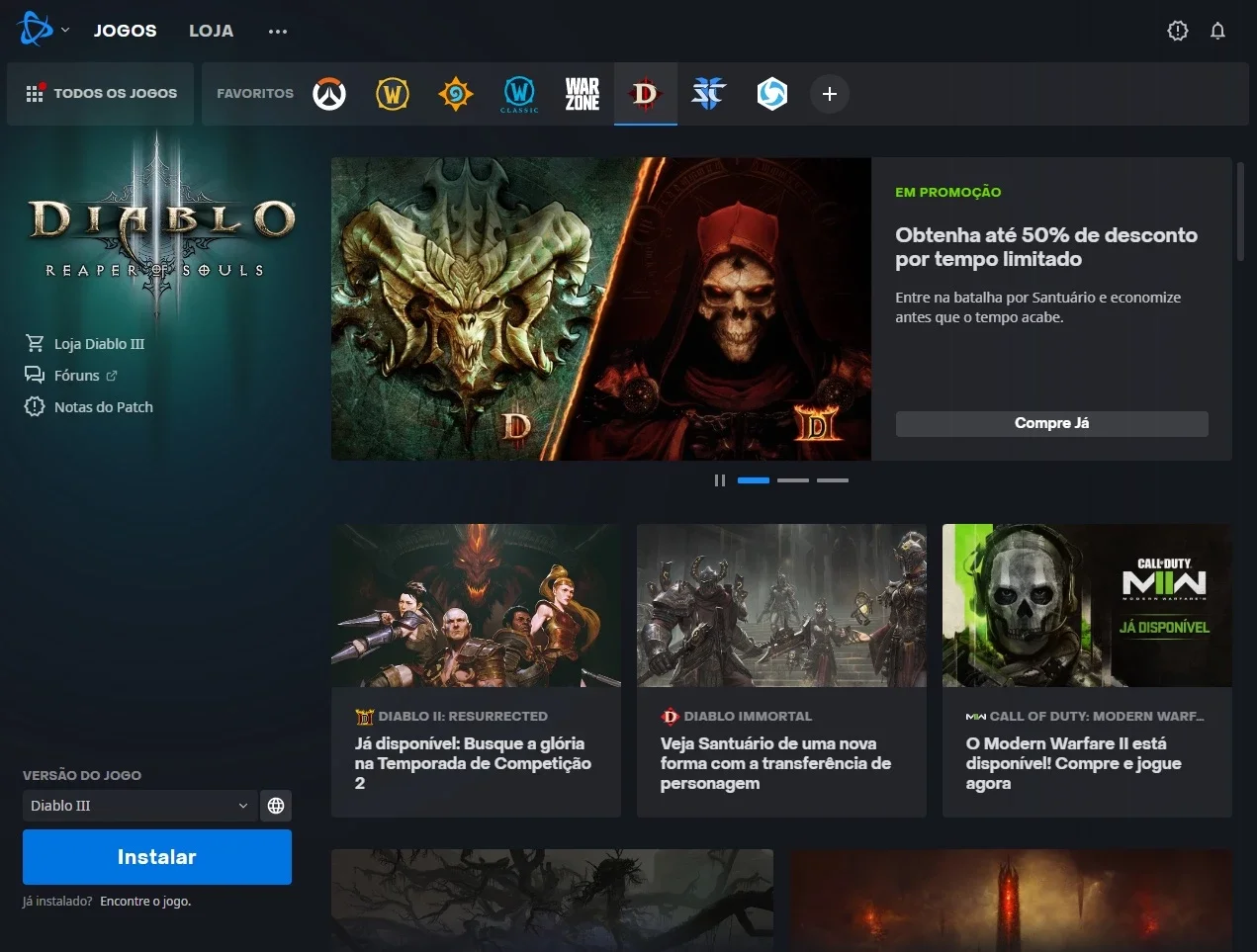Screen dimensions: 1257x952
Task: Open the LOJA tab
Action: tap(212, 31)
